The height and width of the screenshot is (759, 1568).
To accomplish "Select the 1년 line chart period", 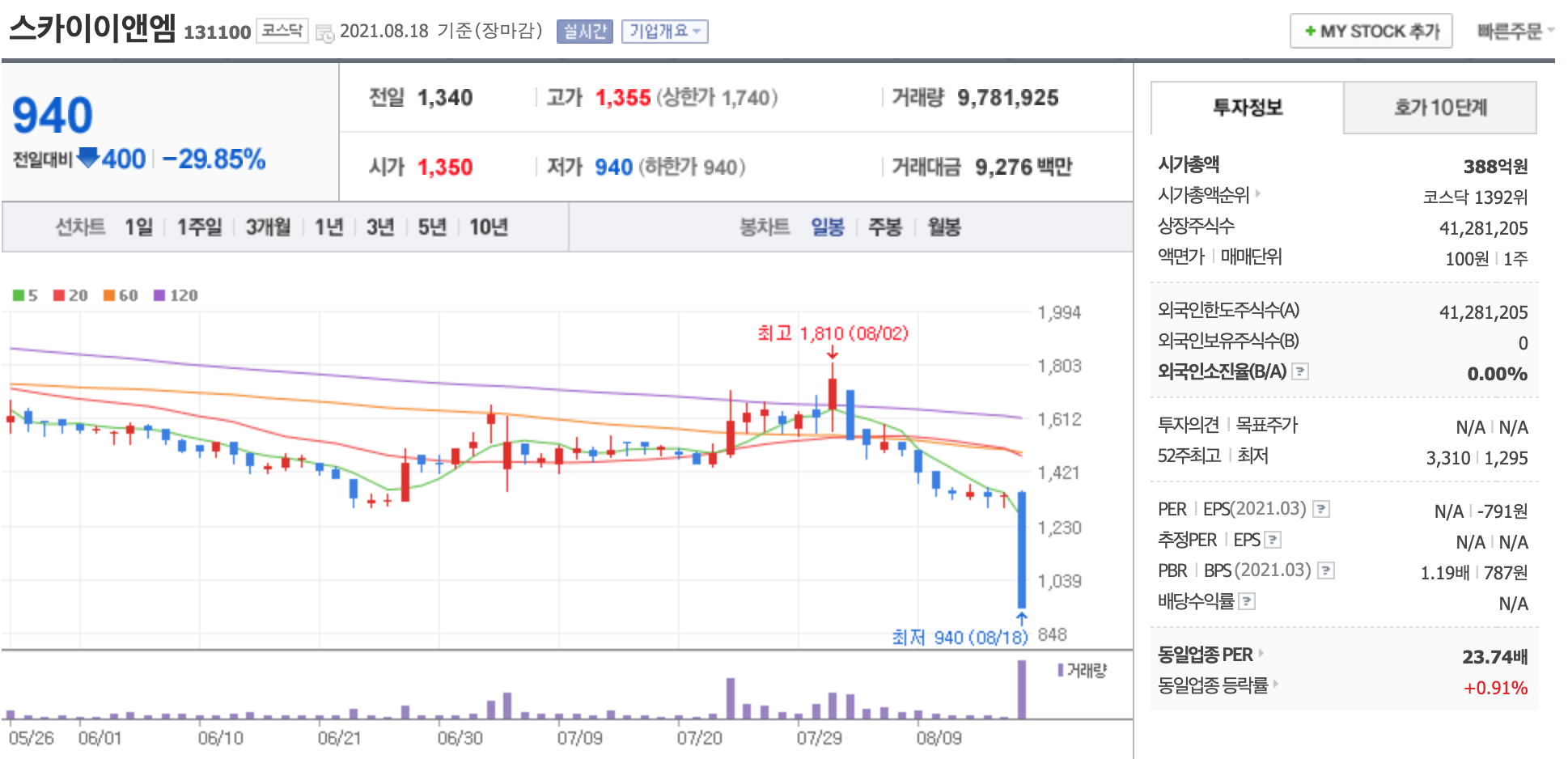I will [x=328, y=227].
